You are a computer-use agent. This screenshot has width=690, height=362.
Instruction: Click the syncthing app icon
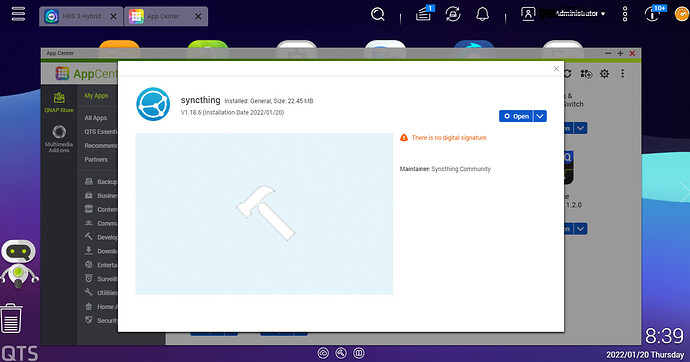153,104
